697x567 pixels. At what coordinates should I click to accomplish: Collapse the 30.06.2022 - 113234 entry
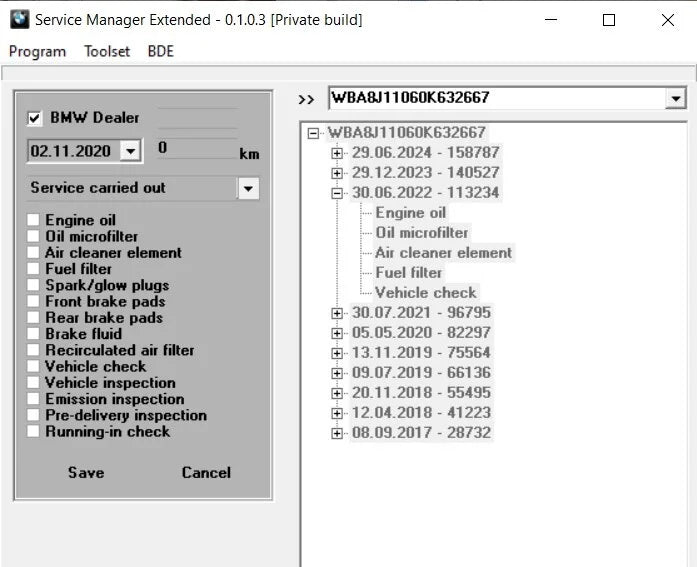[x=337, y=193]
